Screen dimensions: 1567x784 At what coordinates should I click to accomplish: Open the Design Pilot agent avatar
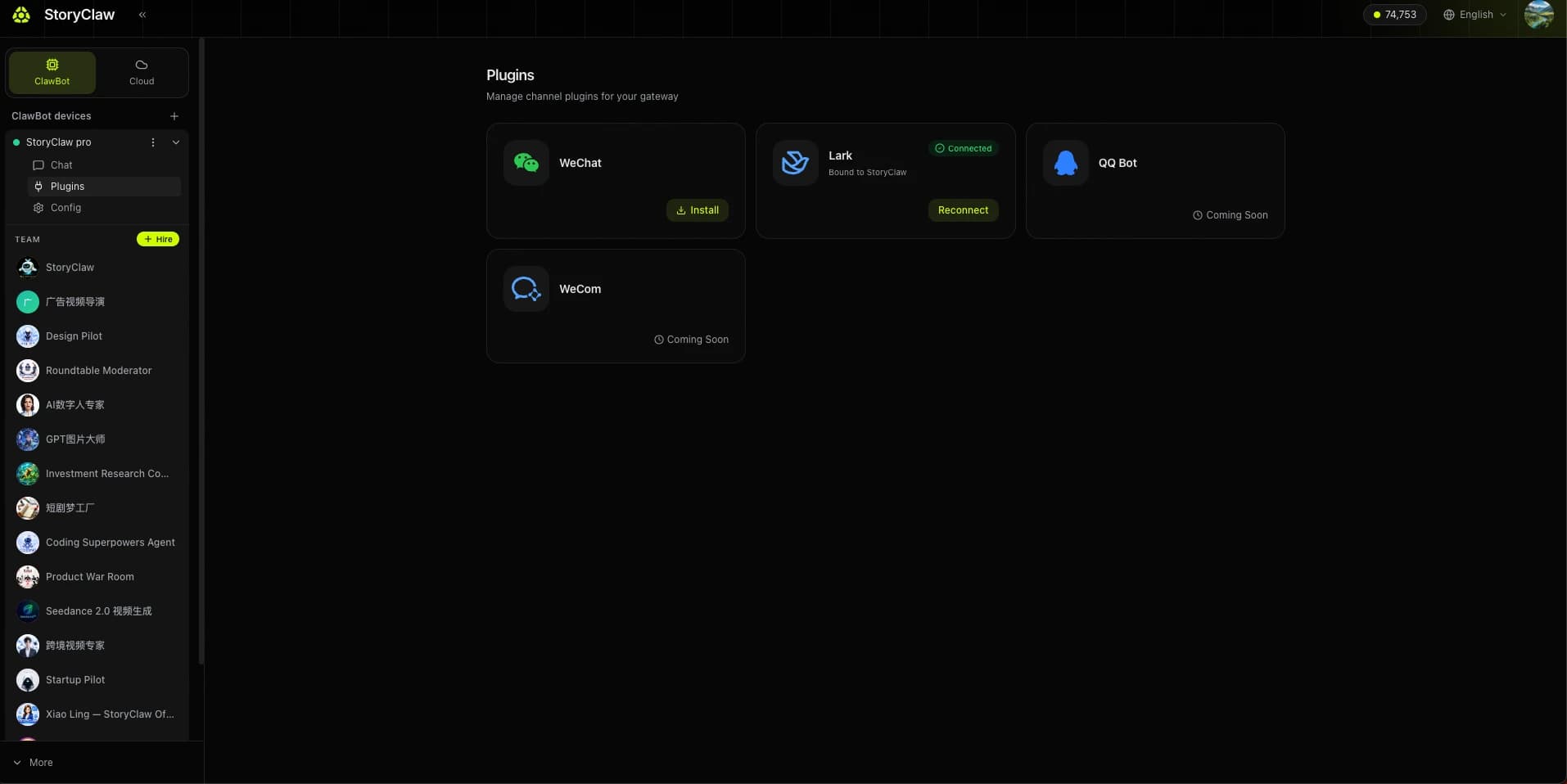pyautogui.click(x=28, y=336)
